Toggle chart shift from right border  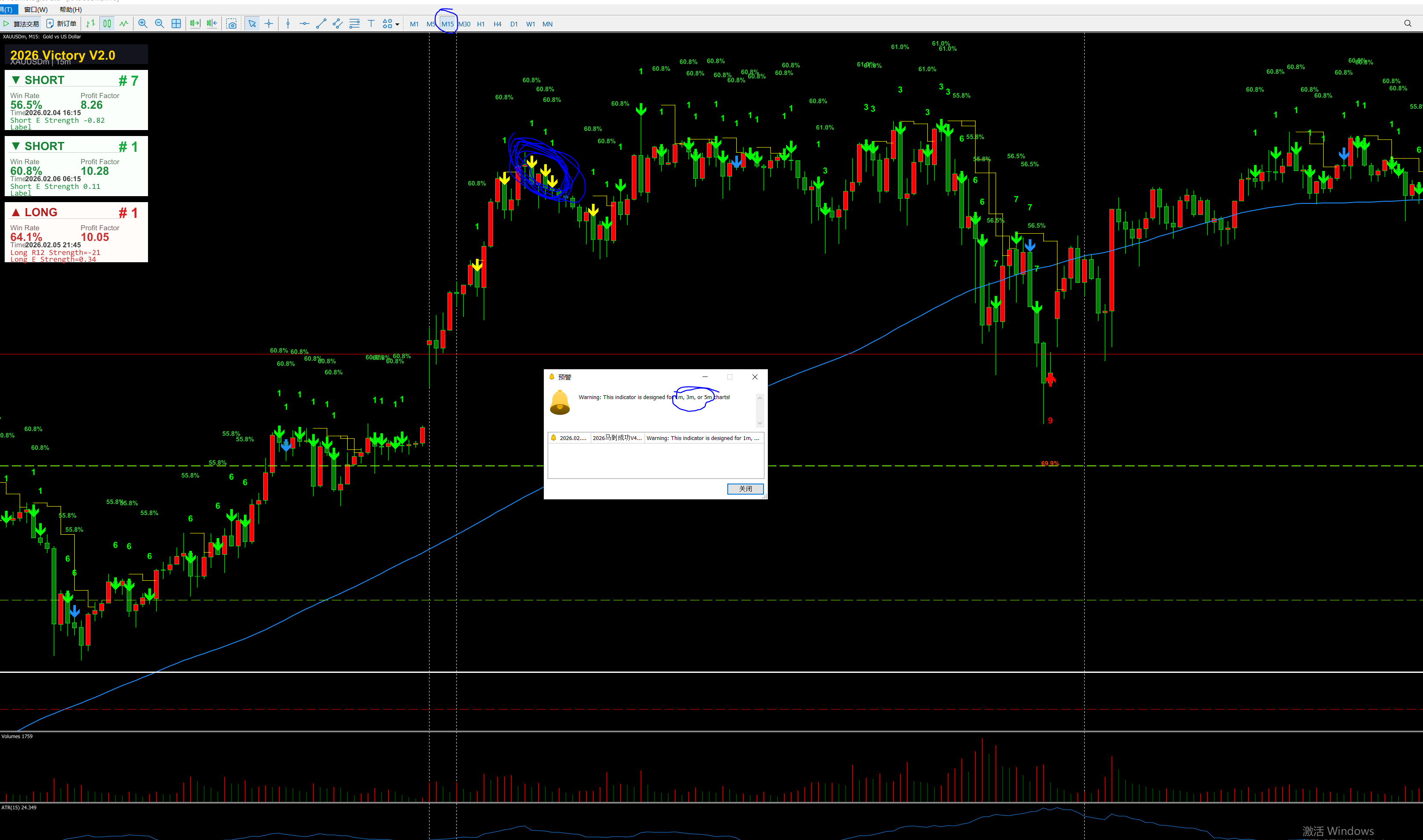click(212, 24)
